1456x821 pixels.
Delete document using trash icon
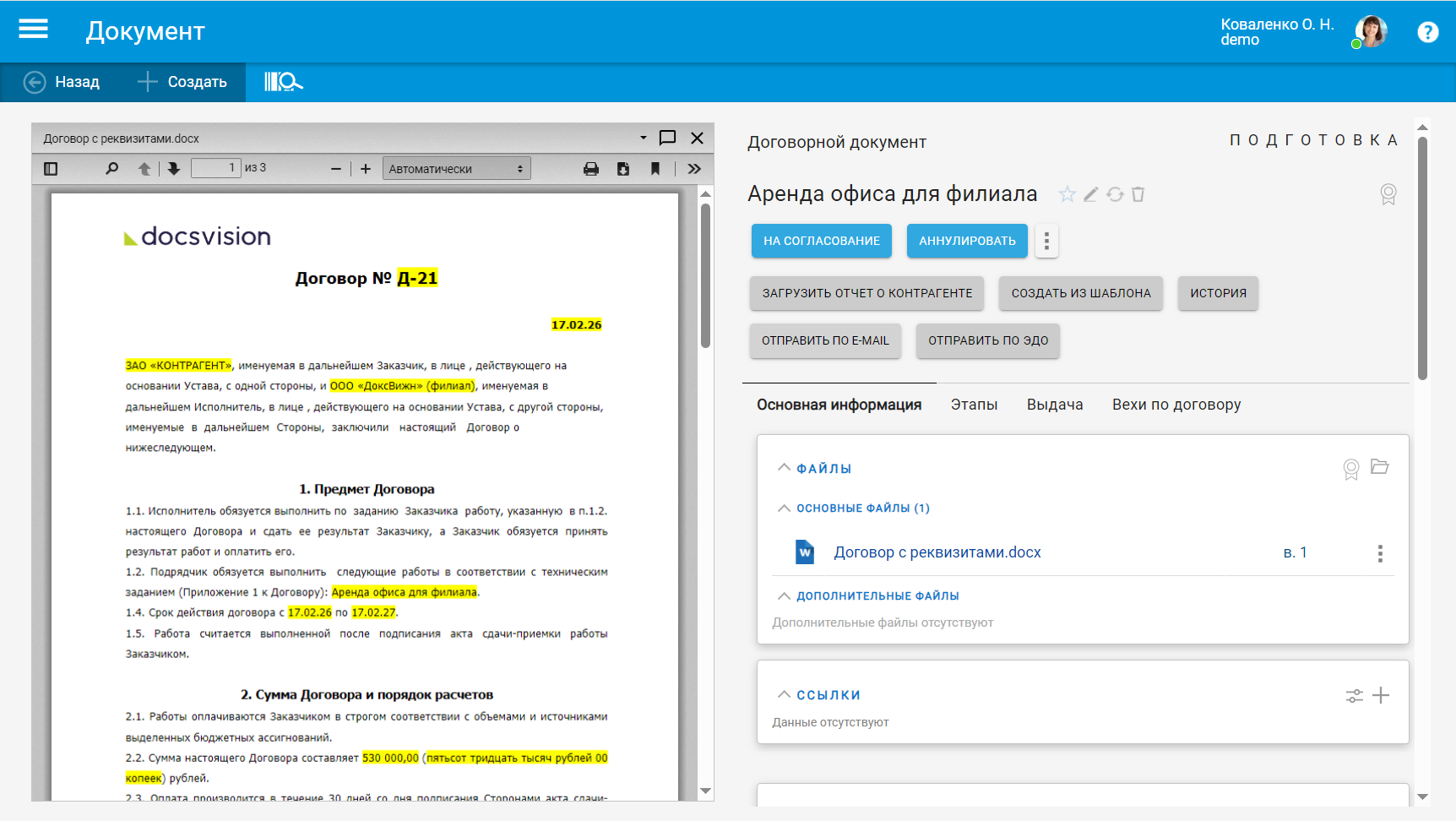1138,194
